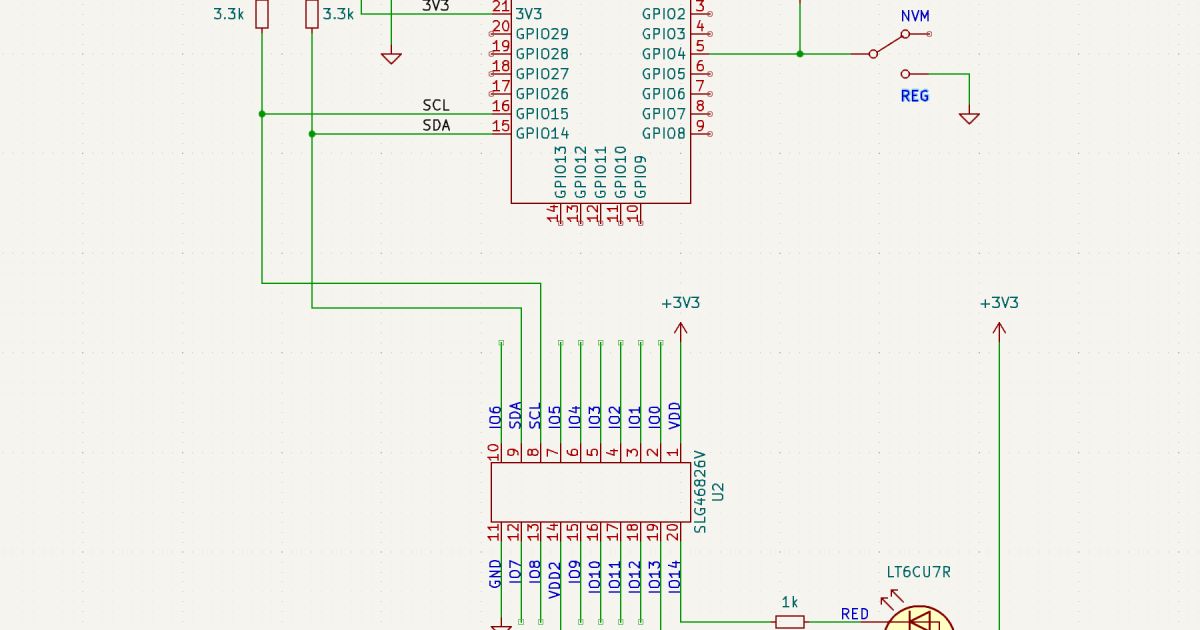Select the U2 reference designator

[x=718, y=492]
